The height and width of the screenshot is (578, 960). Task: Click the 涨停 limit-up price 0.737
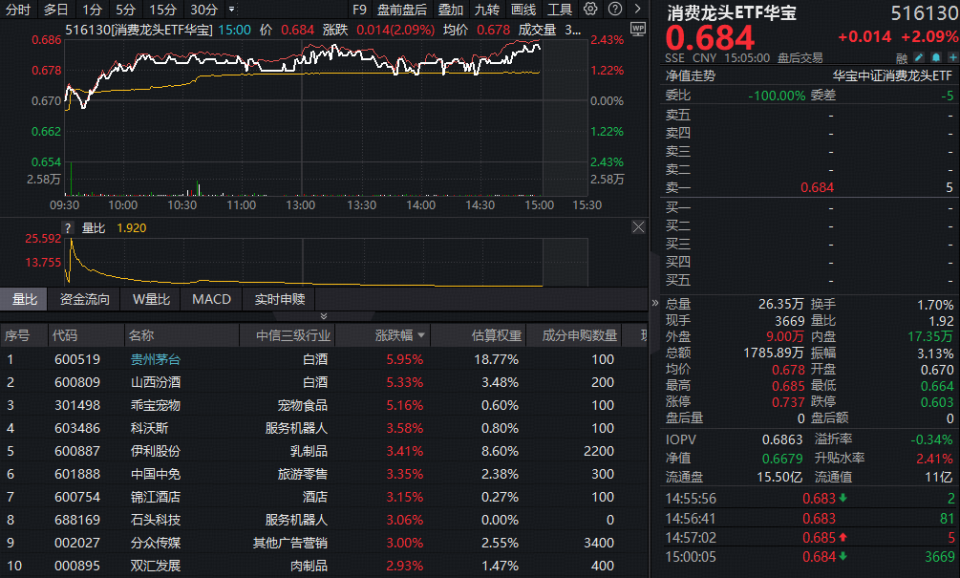tap(789, 402)
